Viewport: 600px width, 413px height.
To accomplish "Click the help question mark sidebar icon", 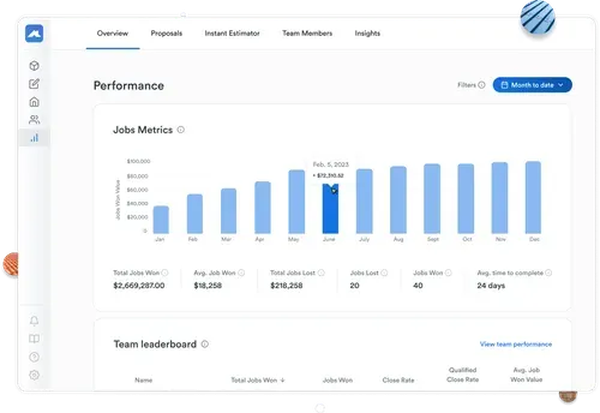I will pos(35,357).
